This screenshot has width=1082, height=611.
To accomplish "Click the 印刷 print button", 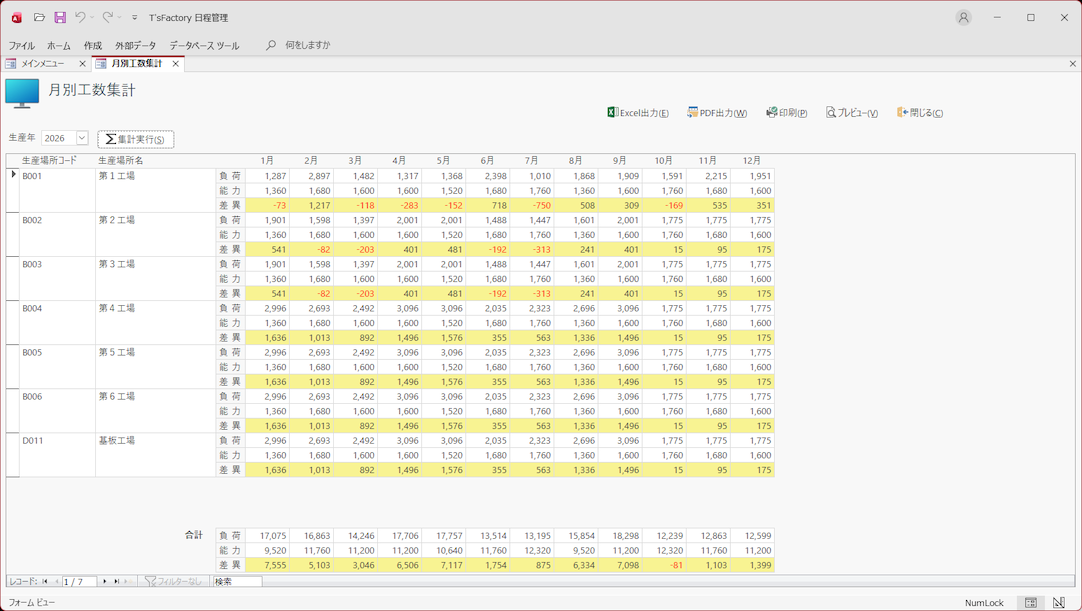I will [787, 113].
